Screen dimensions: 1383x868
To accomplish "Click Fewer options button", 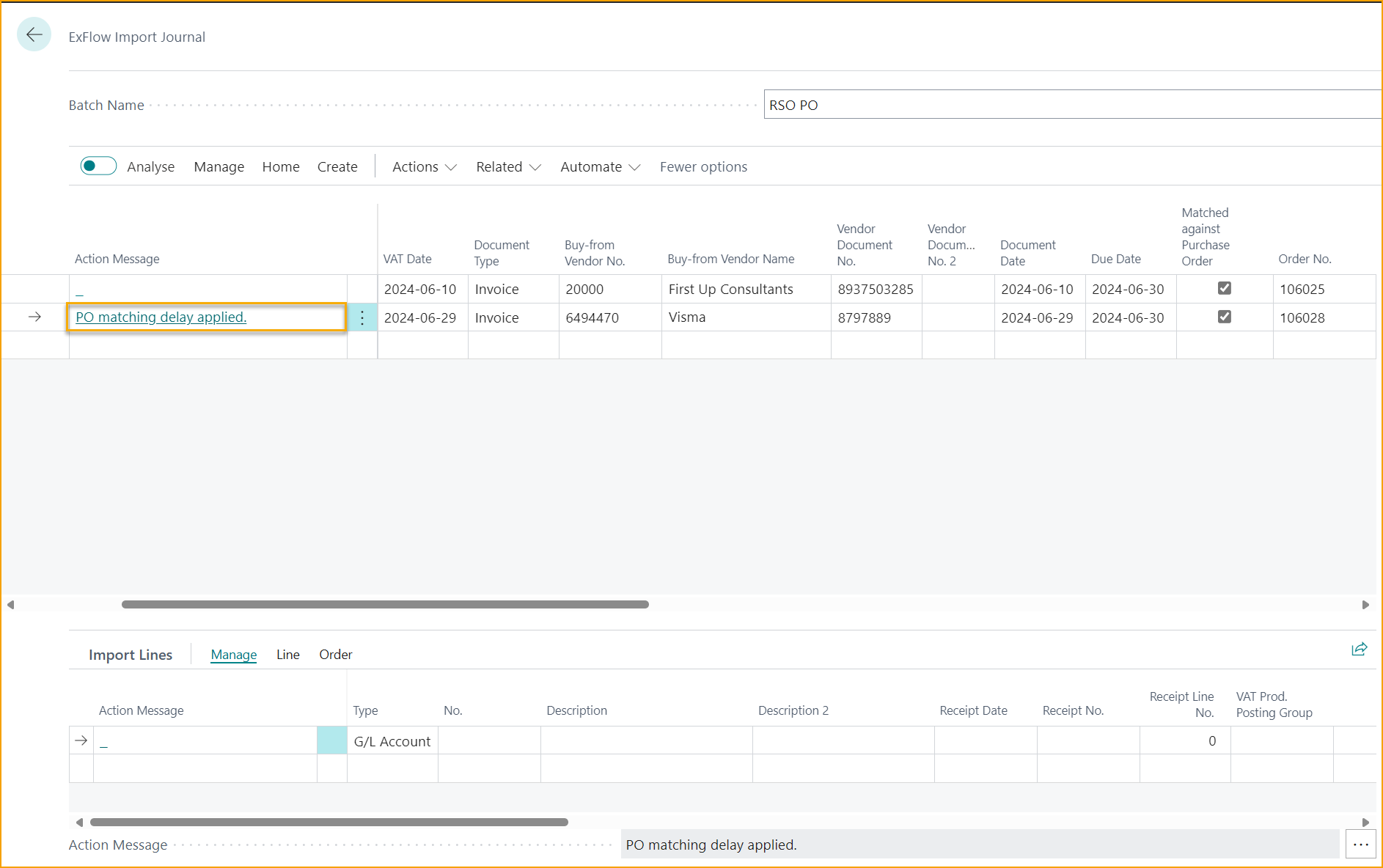I will [x=703, y=167].
